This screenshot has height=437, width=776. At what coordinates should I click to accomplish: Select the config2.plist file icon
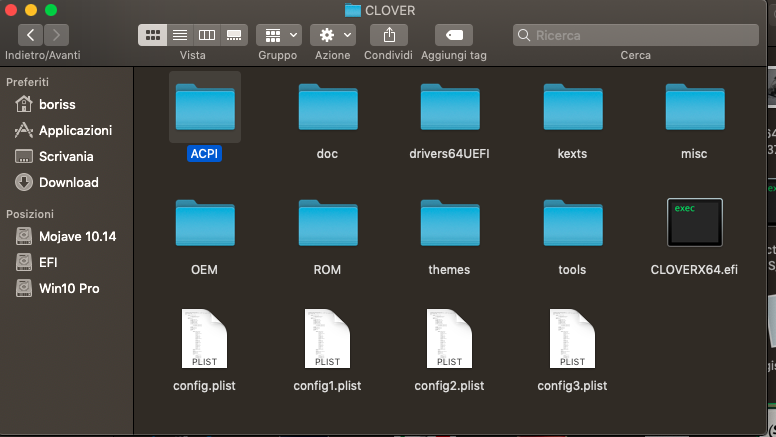(x=449, y=339)
